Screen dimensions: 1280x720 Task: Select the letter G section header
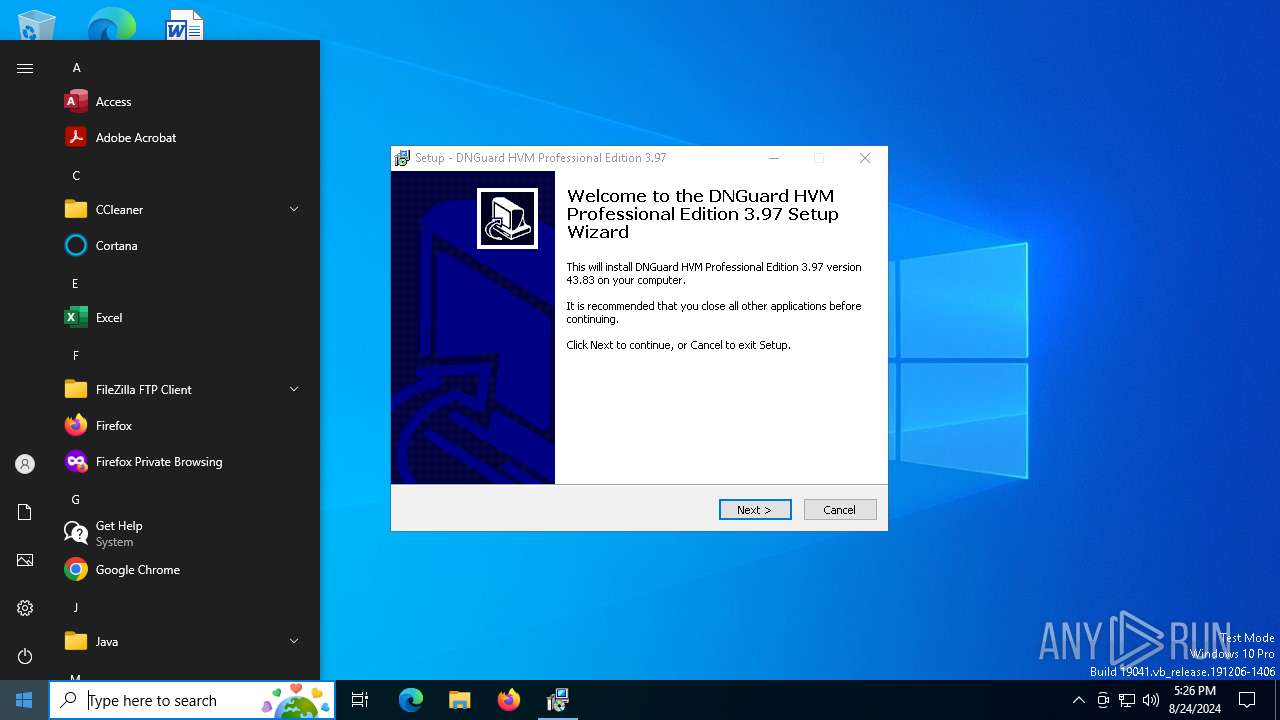75,500
